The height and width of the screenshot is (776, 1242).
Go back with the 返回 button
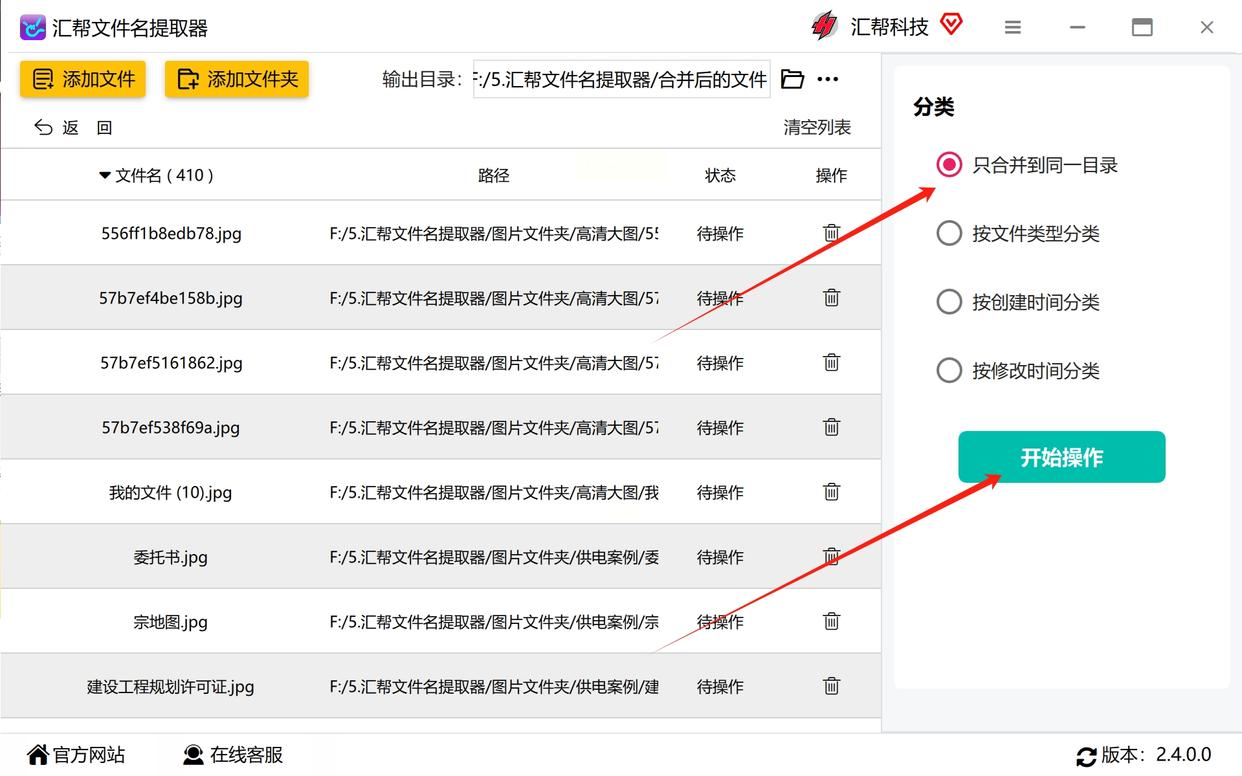pyautogui.click(x=72, y=127)
